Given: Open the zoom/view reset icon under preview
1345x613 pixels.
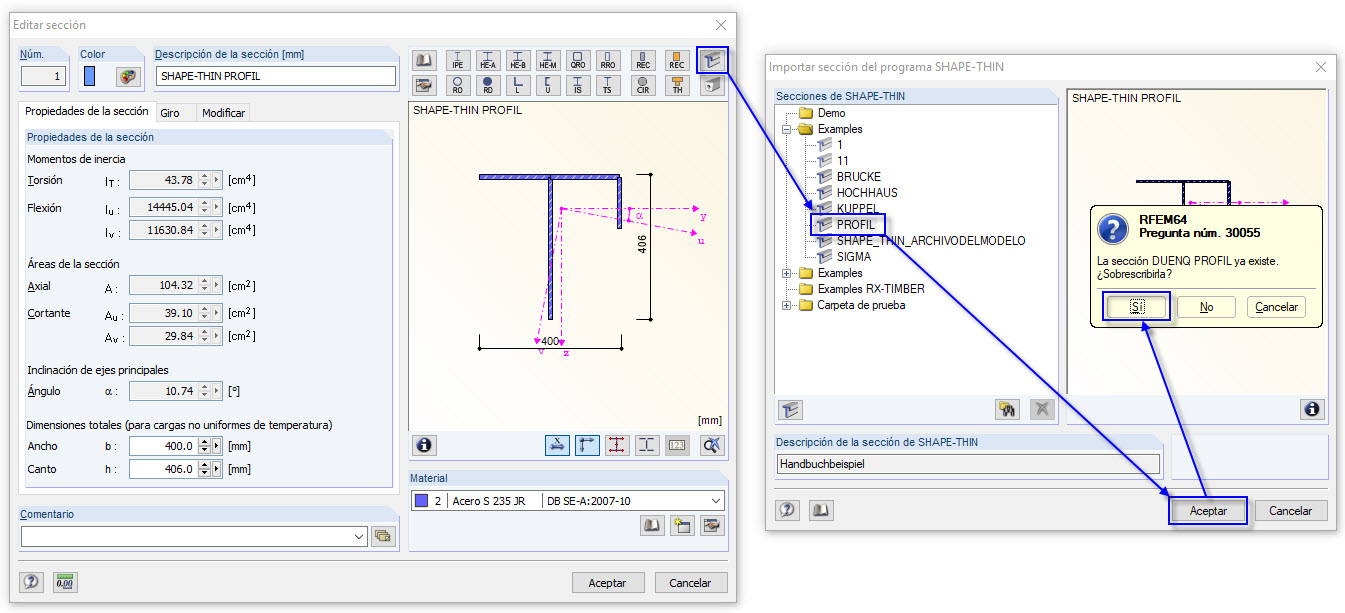Looking at the screenshot, I should (712, 445).
